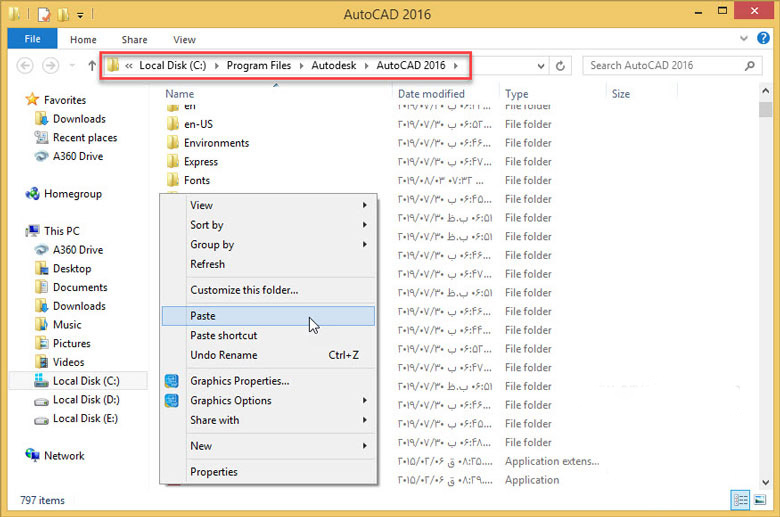Viewport: 780px width, 517px height.
Task: Click Refresh in the context menu
Action: point(268,264)
